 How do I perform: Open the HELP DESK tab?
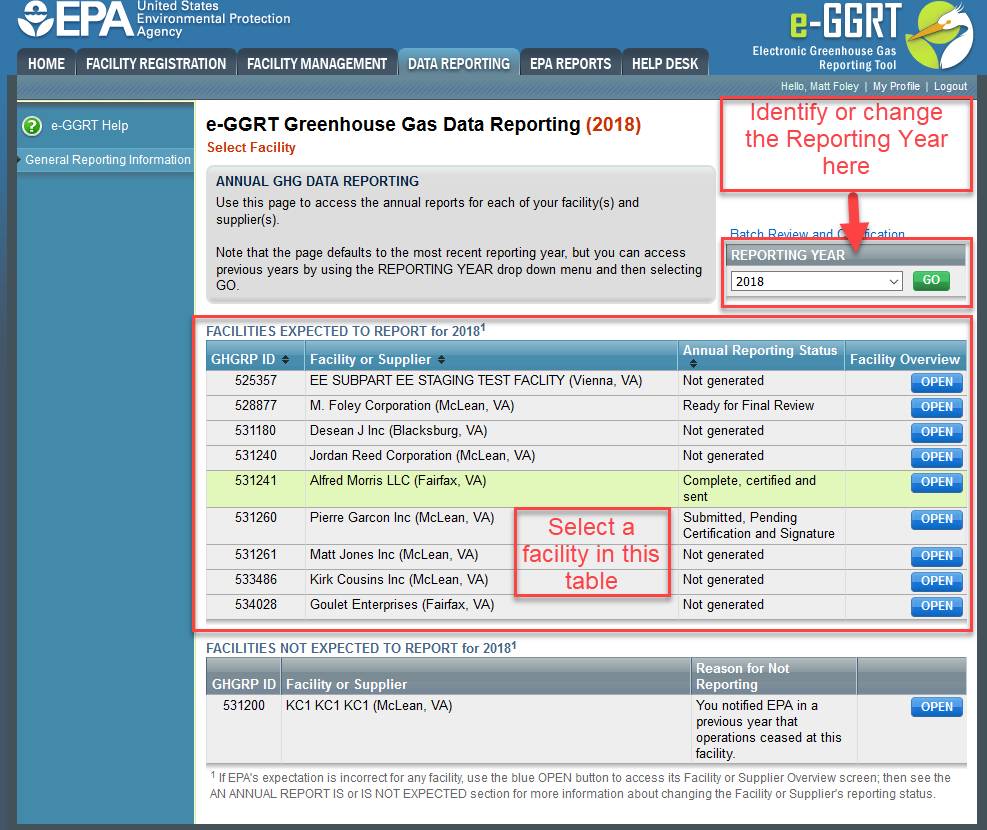tap(665, 64)
